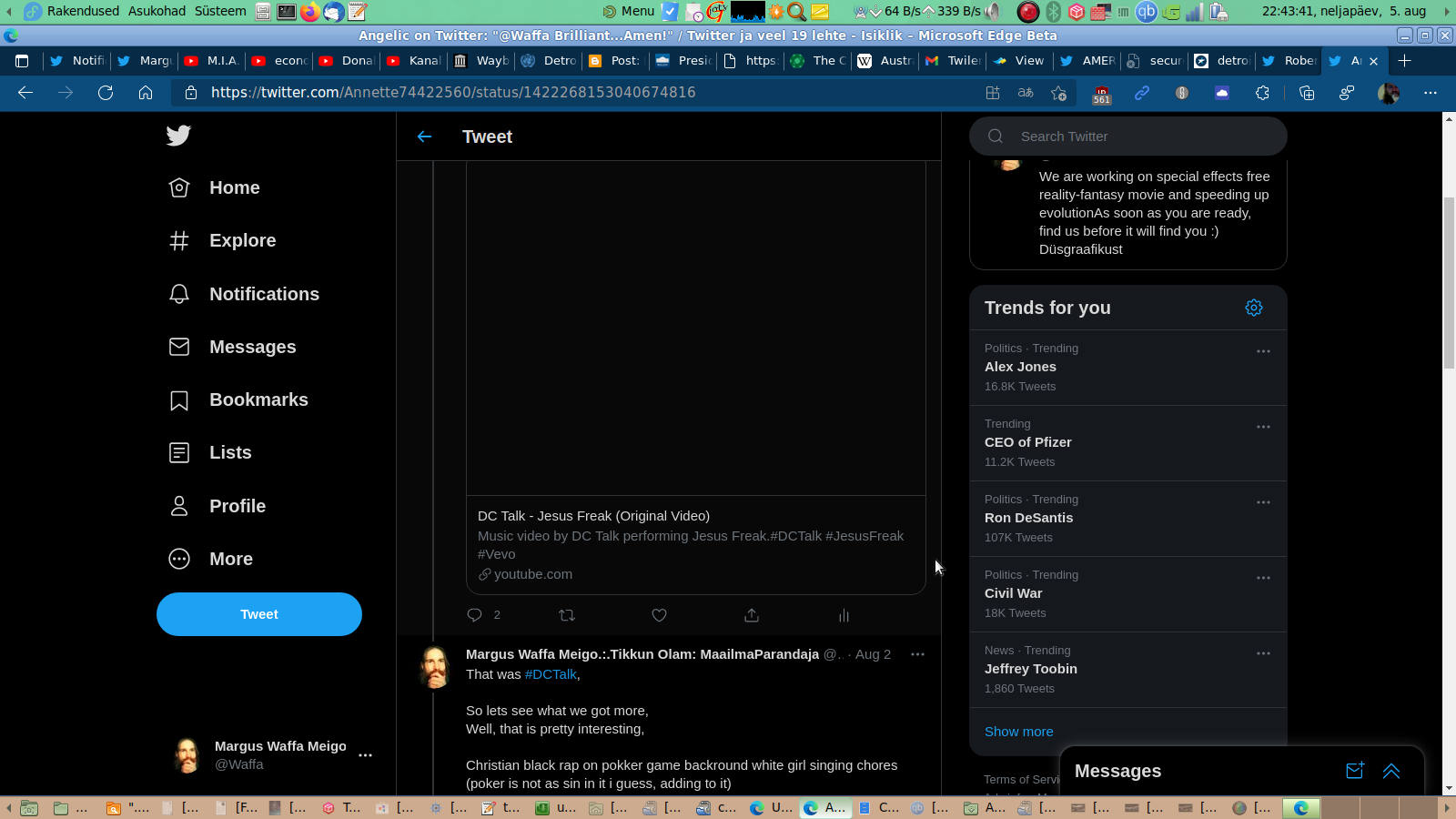The height and width of the screenshot is (819, 1456).
Task: Expand the More sidebar menu
Action: click(211, 559)
